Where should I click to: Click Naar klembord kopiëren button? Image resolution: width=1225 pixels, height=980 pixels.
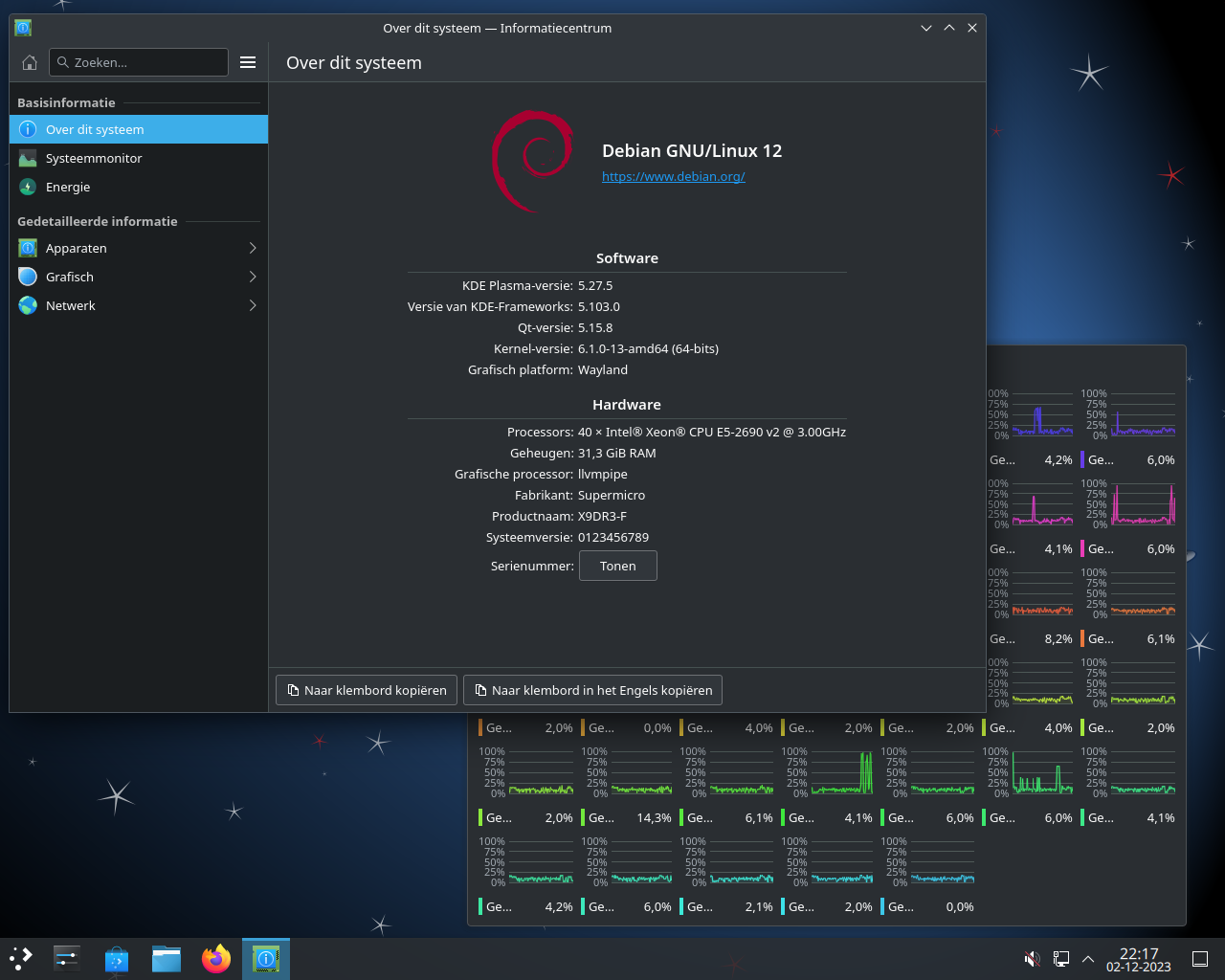367,690
